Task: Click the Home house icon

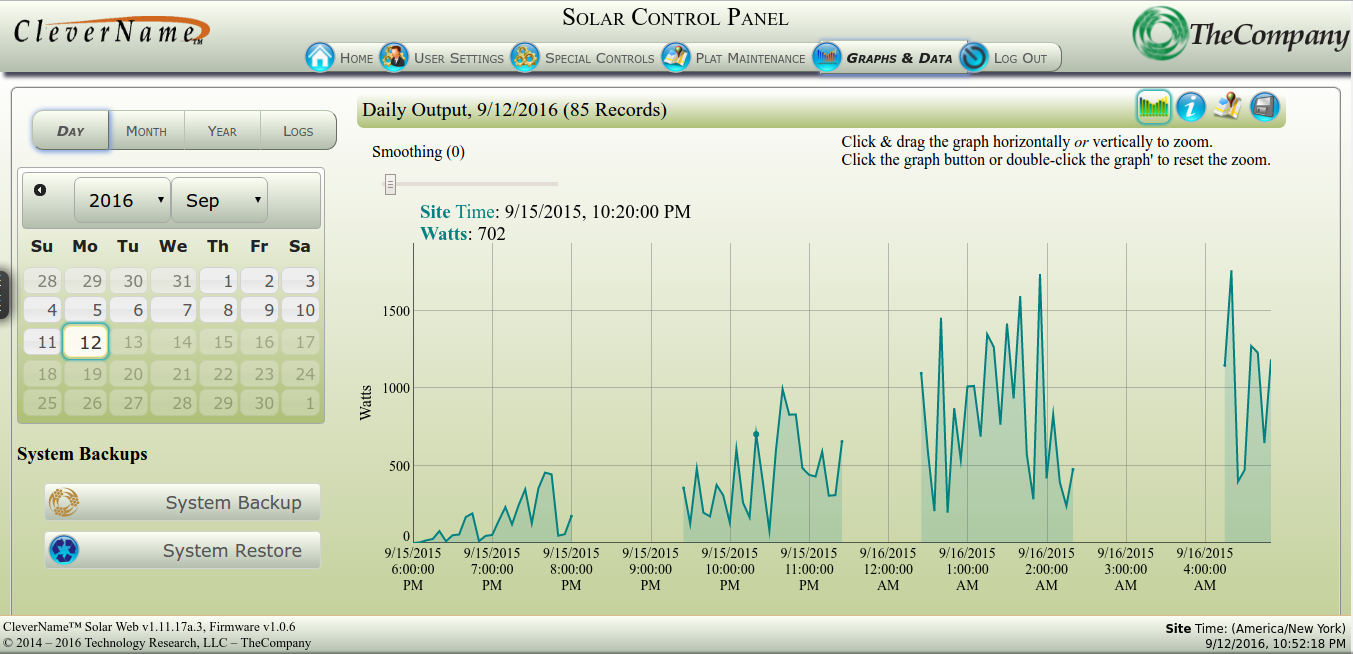Action: [320, 57]
